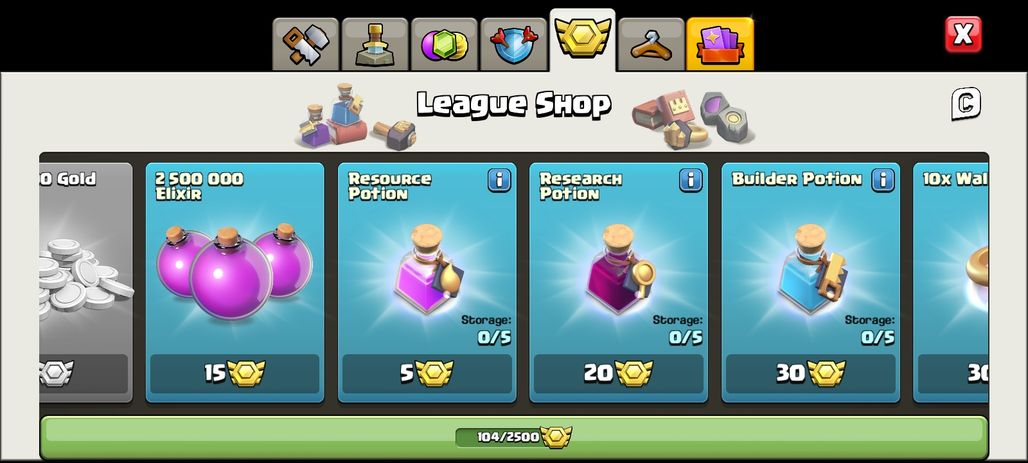1028x463 pixels.
Task: Open the coat hanger skins tab
Action: pos(651,44)
